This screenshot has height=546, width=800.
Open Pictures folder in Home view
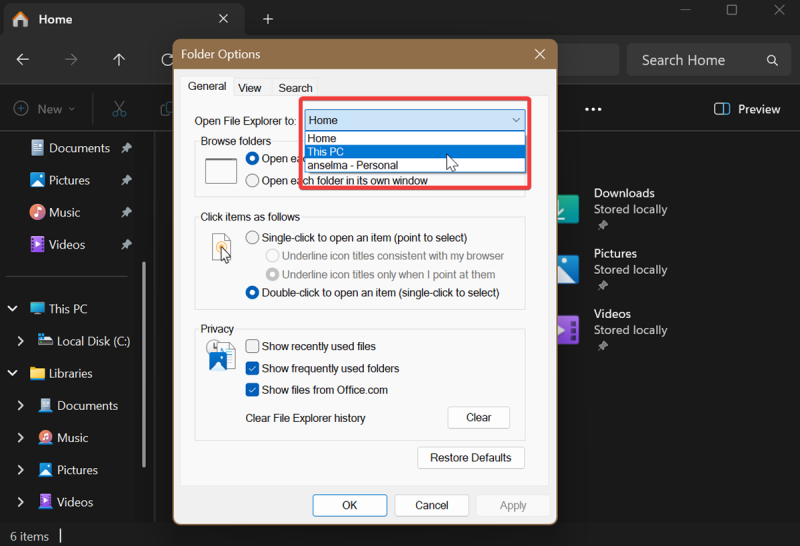tap(614, 269)
